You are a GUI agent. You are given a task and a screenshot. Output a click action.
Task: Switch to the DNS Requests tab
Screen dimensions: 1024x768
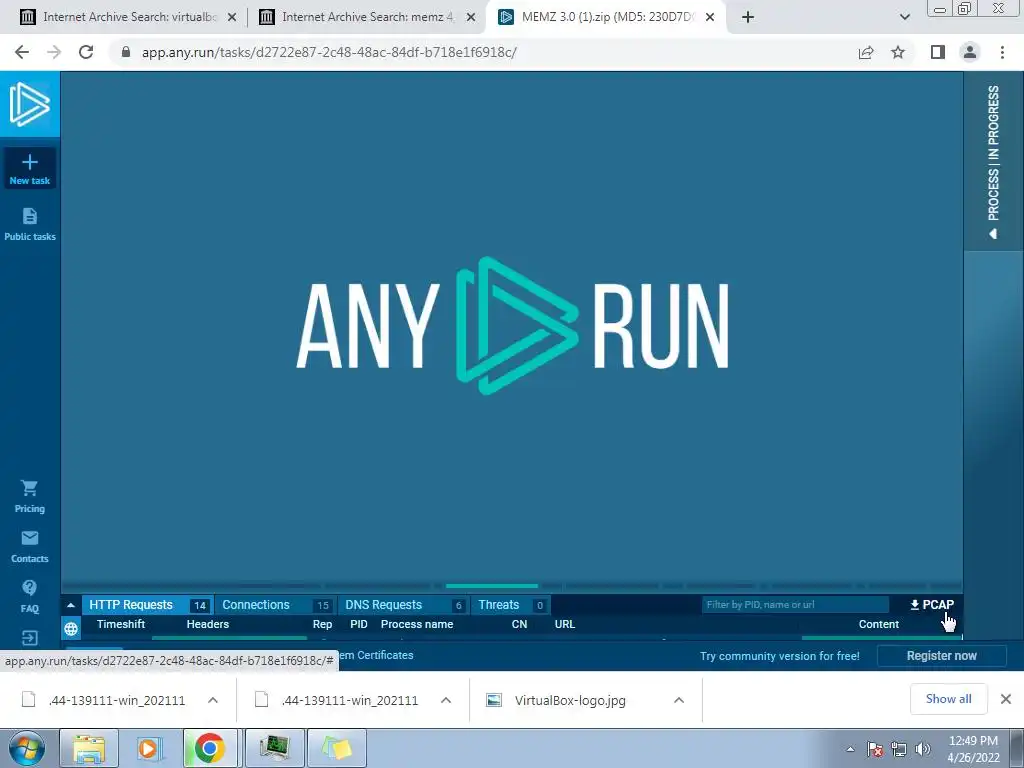tap(404, 605)
